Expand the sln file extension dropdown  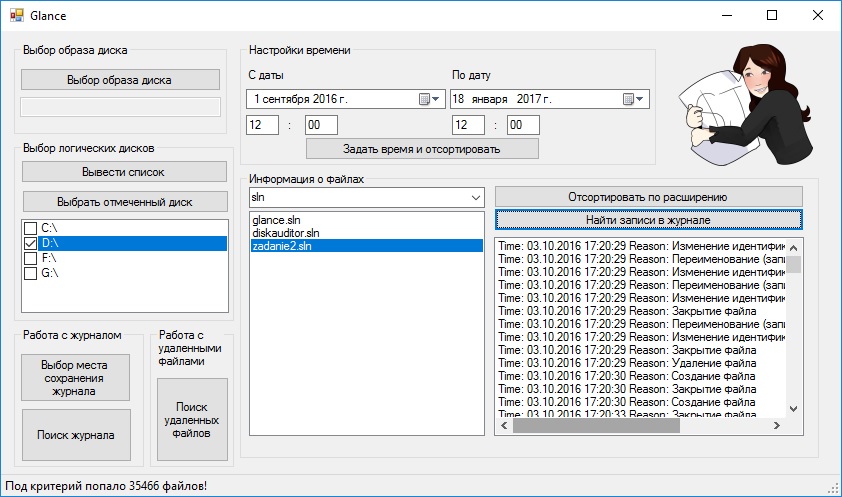(x=475, y=198)
